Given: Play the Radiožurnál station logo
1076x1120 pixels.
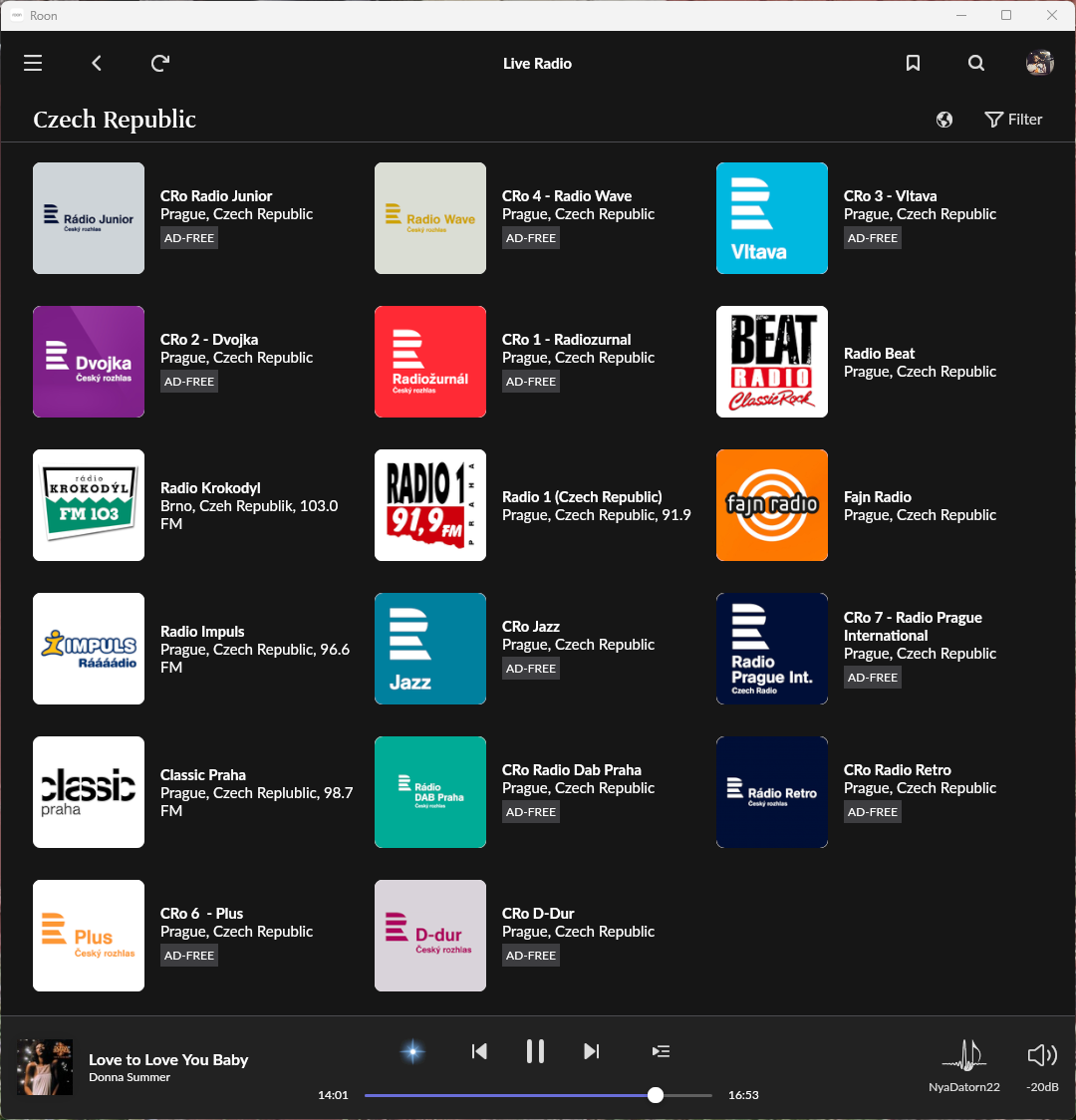Looking at the screenshot, I should (430, 362).
